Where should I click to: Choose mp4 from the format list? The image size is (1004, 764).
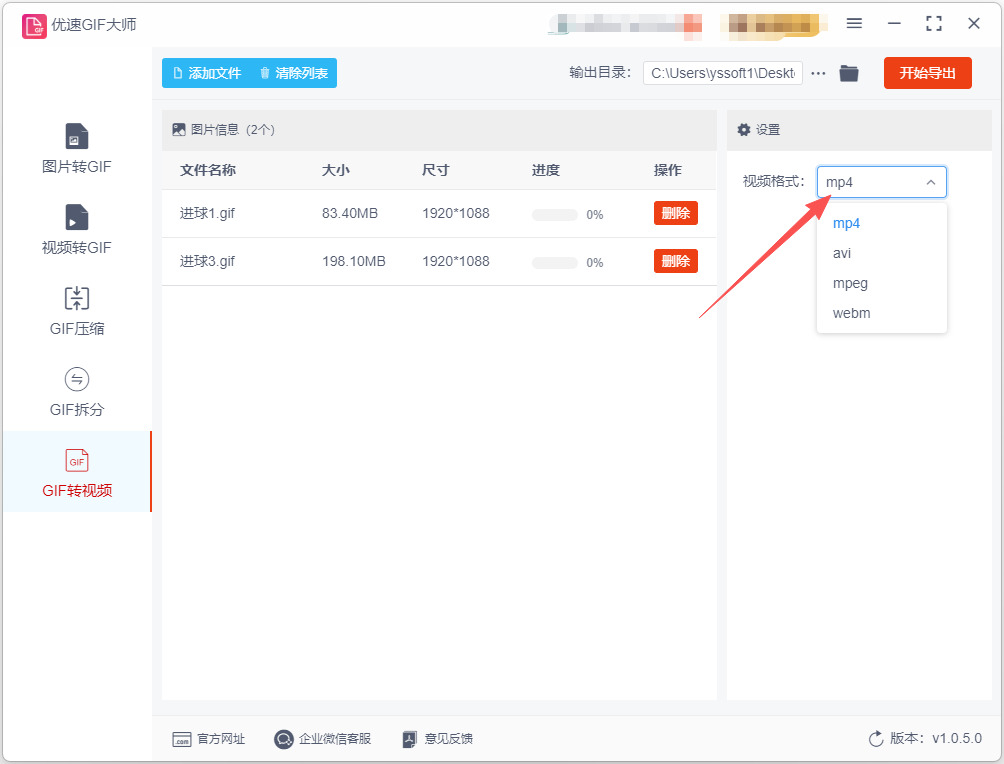pos(882,224)
